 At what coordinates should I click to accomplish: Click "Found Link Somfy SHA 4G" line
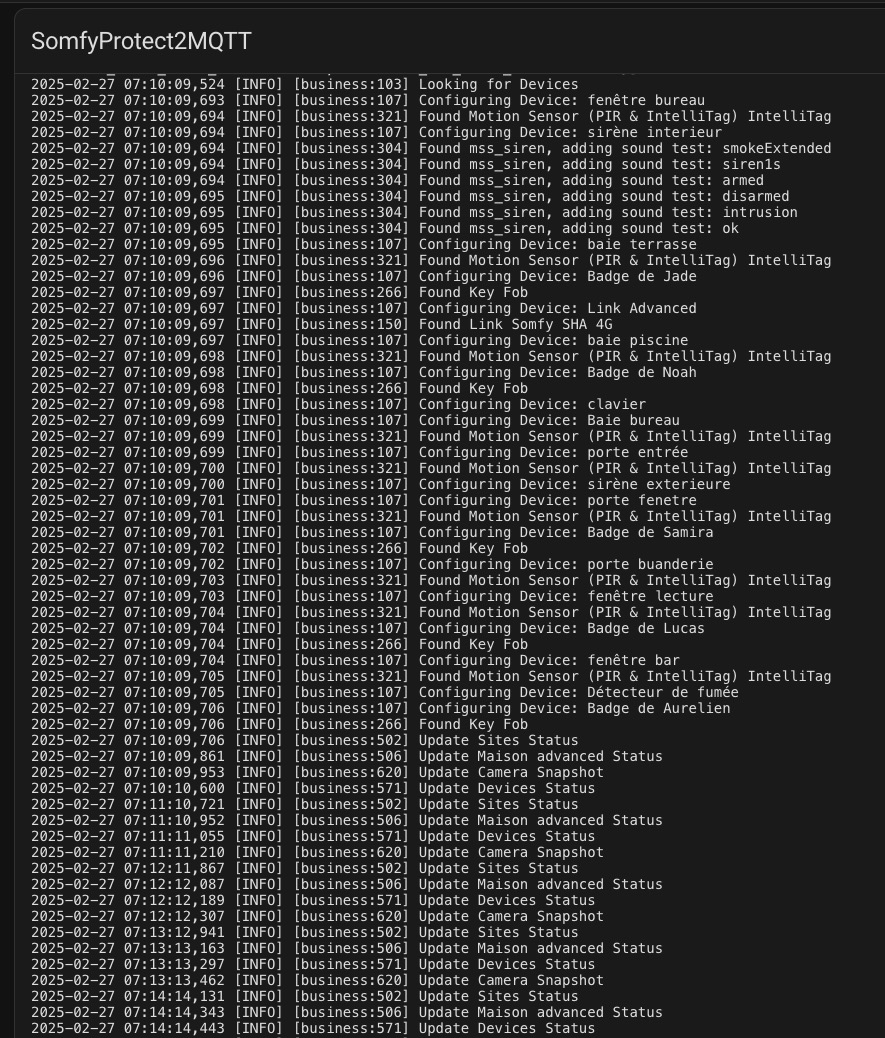(x=322, y=324)
